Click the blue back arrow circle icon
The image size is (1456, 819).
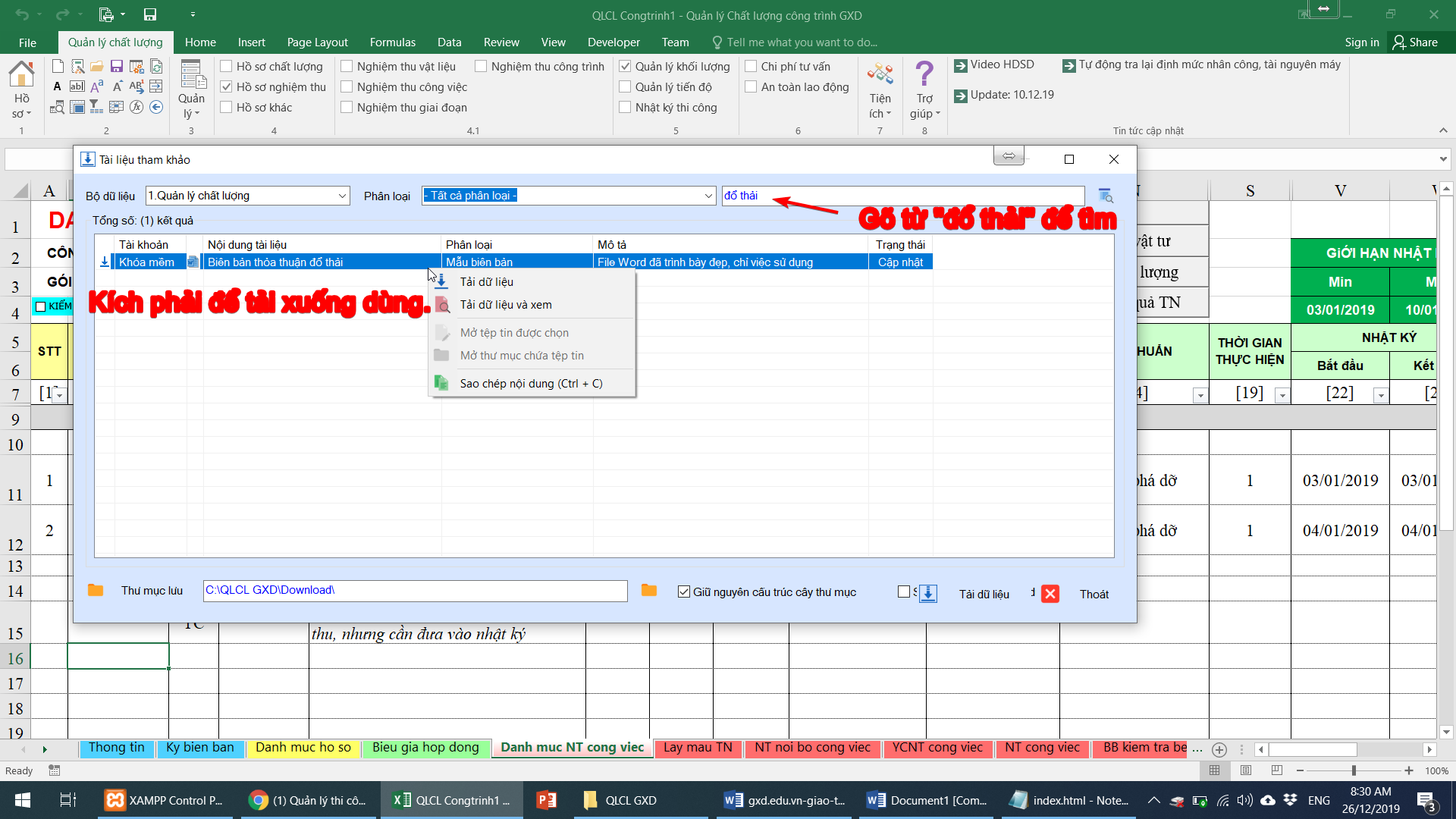[x=156, y=107]
